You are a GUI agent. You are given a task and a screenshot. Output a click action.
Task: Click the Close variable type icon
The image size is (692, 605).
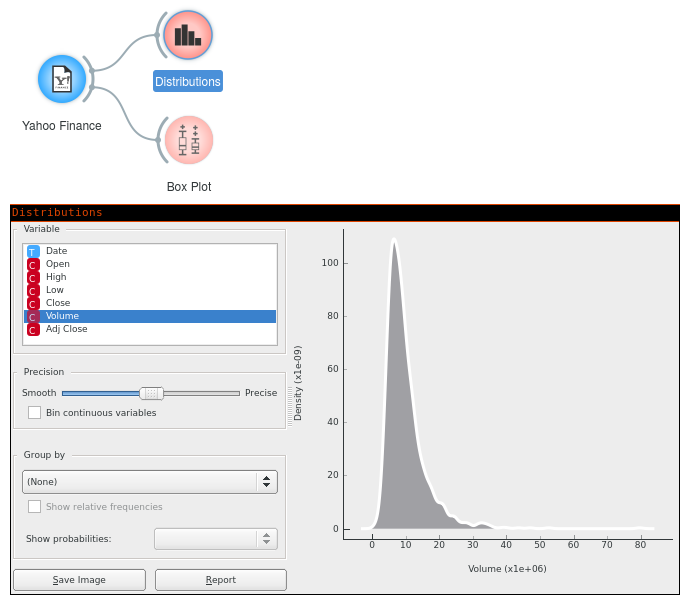34,303
